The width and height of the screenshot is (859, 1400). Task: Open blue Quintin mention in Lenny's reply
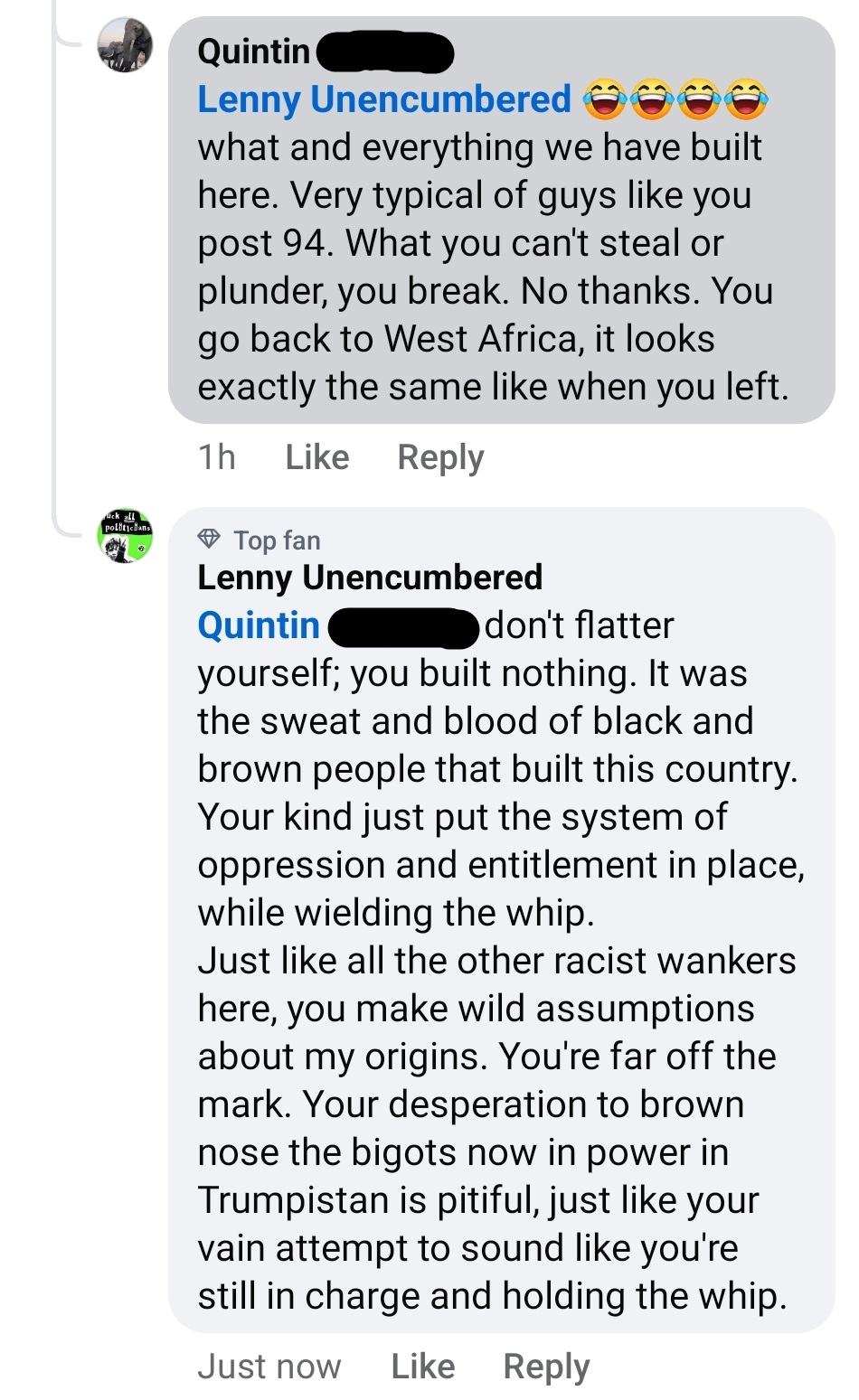coord(259,625)
